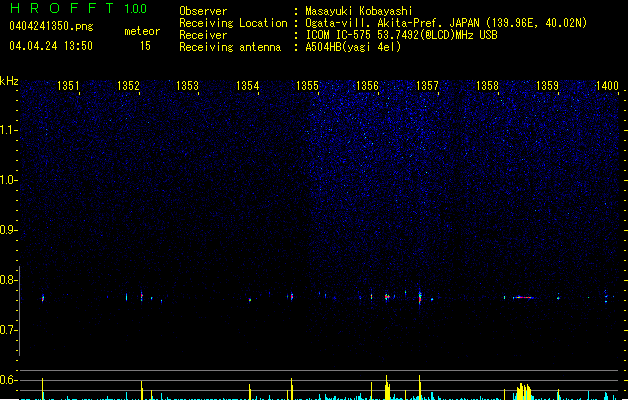Click the 1356 time axis marker

pyautogui.click(x=367, y=86)
